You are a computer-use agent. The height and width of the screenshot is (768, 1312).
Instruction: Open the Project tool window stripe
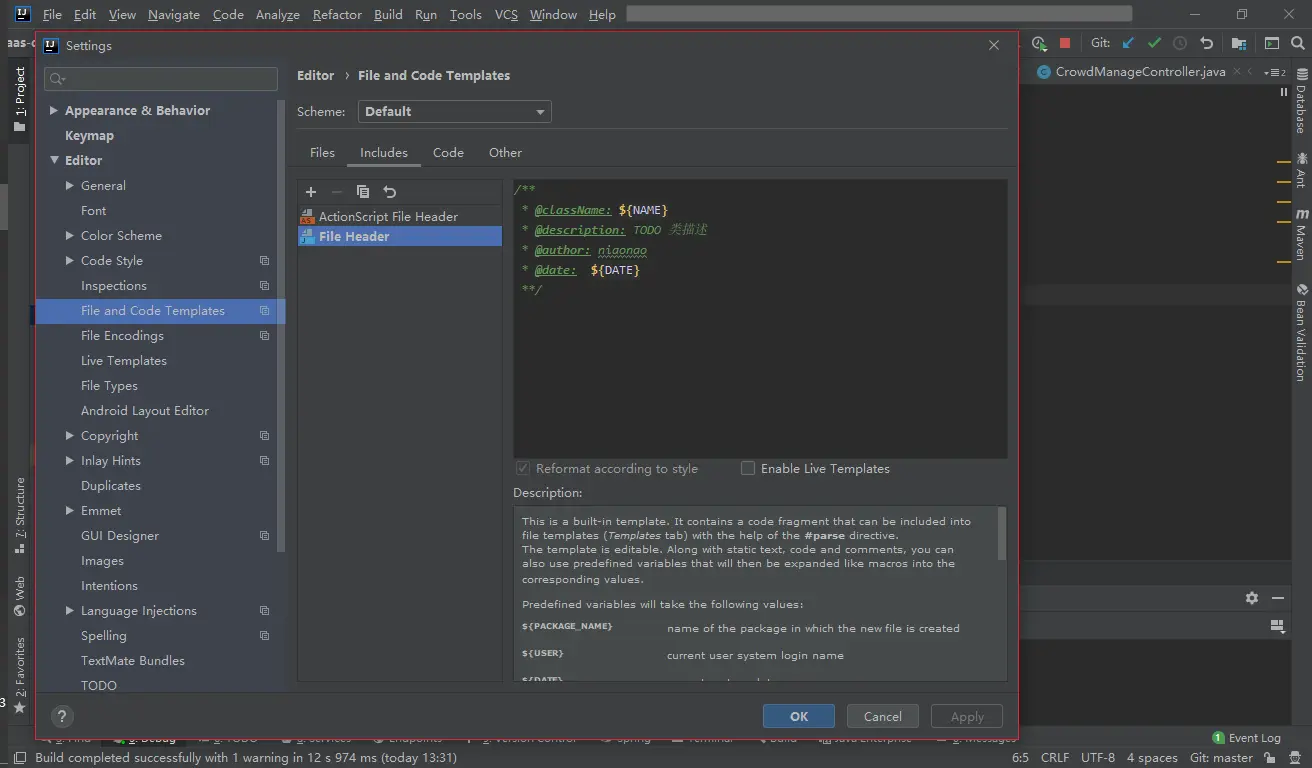tap(19, 98)
